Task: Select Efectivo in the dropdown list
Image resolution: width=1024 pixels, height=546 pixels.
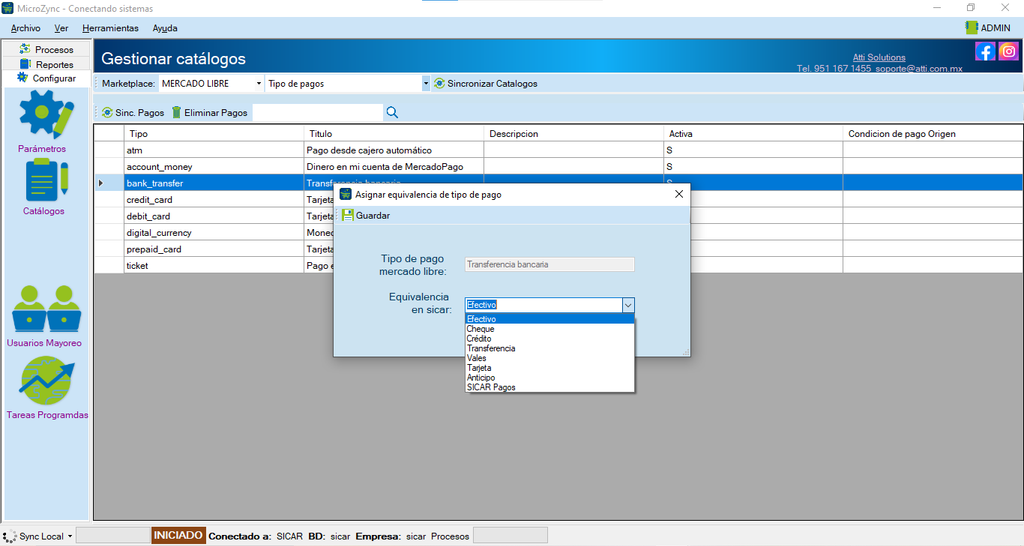Action: [549, 319]
